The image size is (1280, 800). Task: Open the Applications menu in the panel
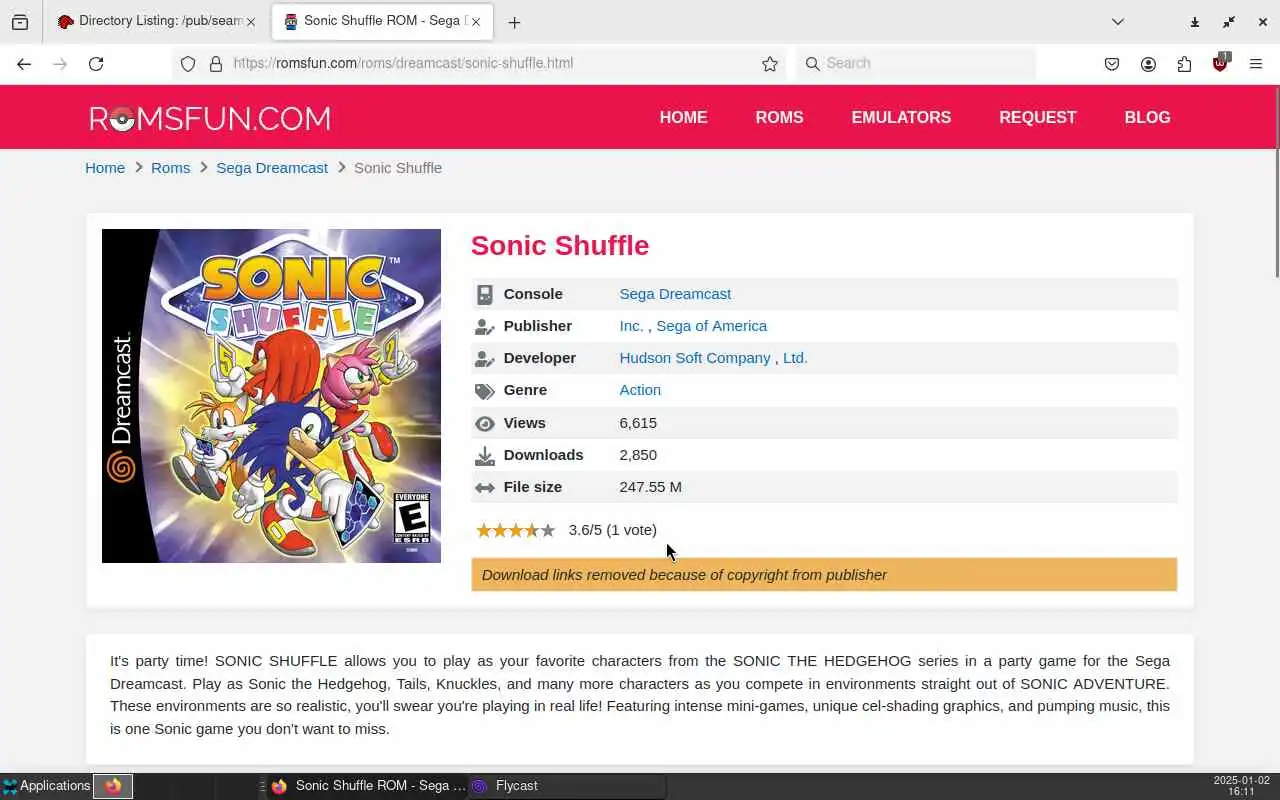point(46,786)
